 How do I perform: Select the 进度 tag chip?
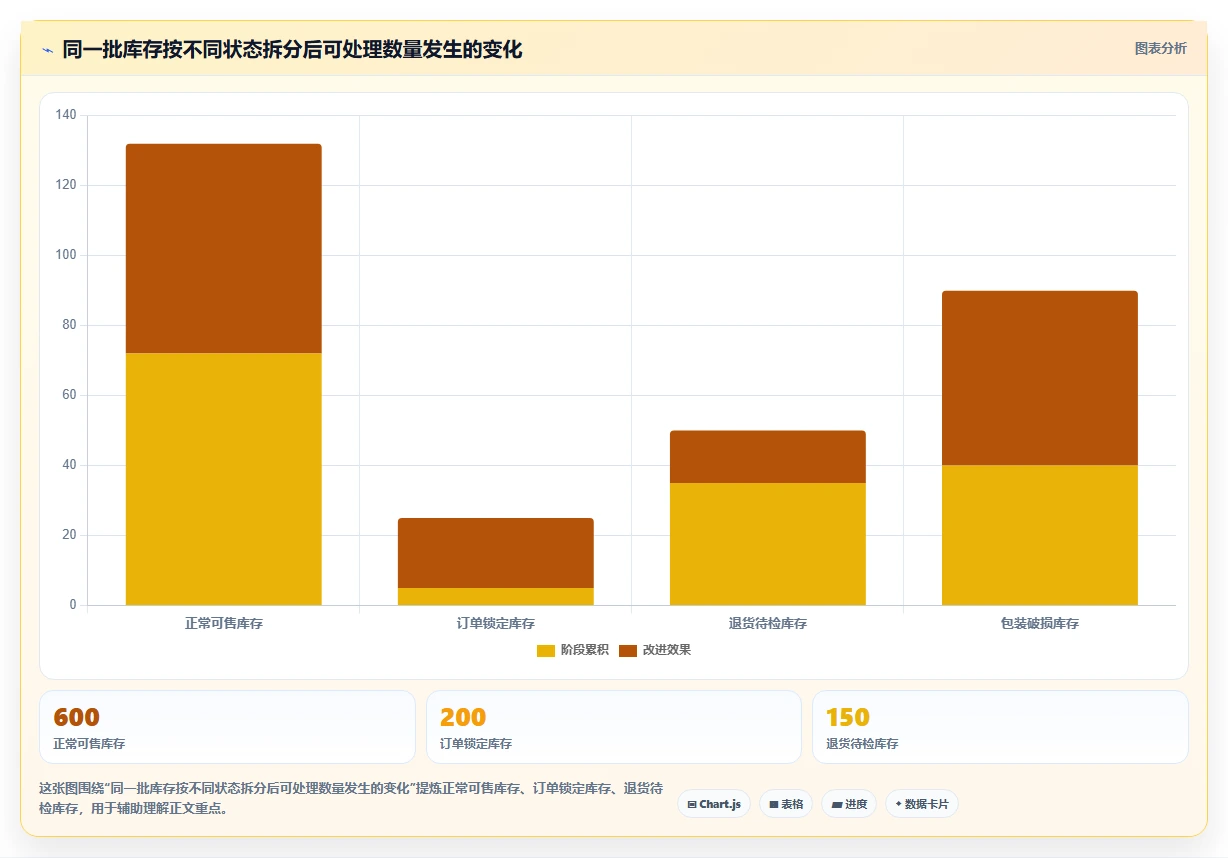pos(849,804)
